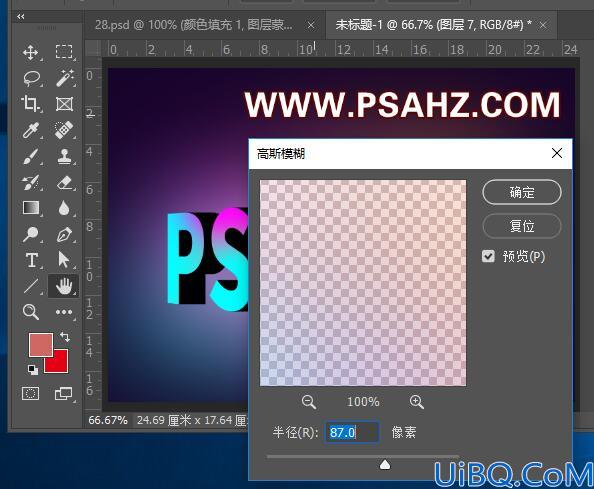Select the Lasso tool
This screenshot has height=489, width=594.
pyautogui.click(x=31, y=78)
